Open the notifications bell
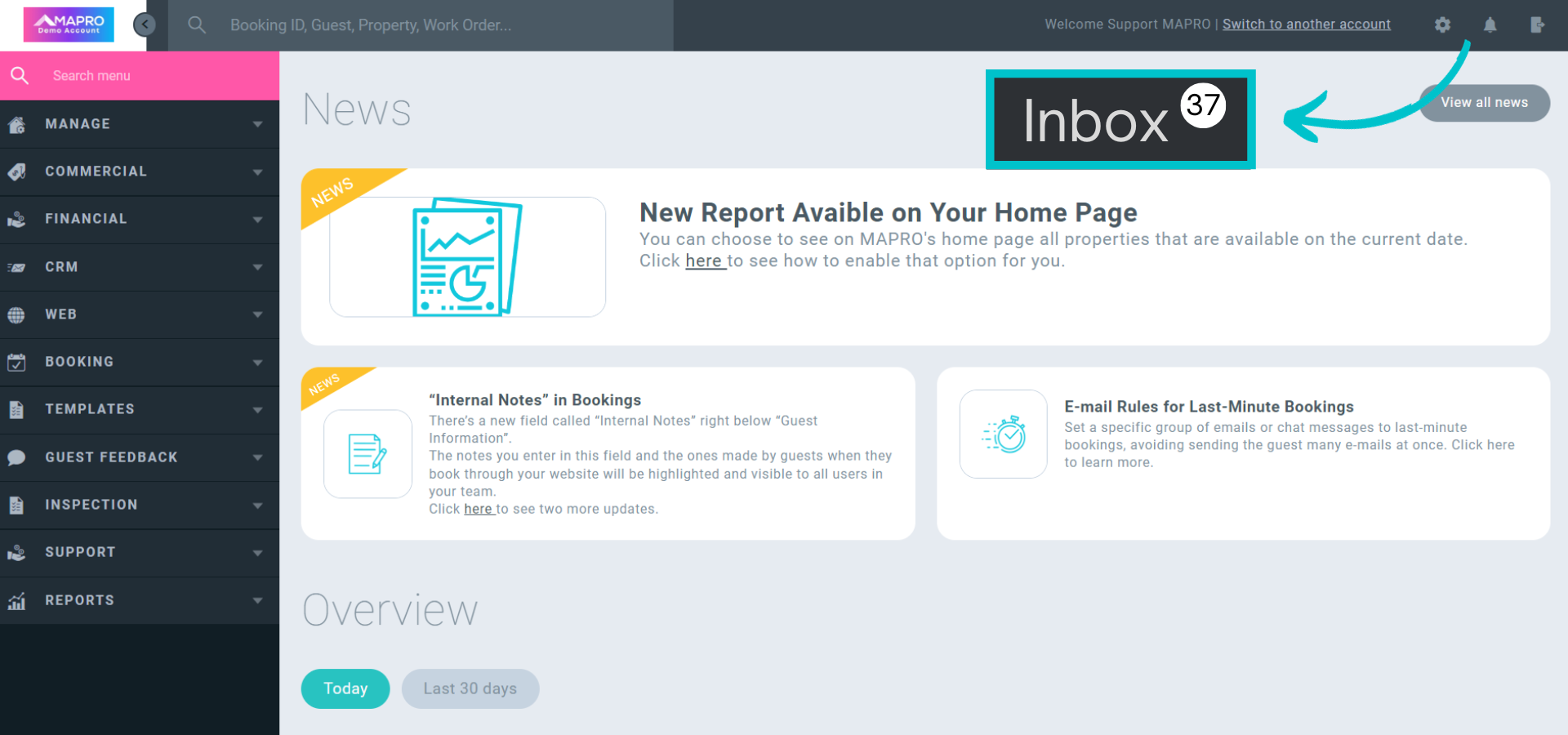 1490,24
